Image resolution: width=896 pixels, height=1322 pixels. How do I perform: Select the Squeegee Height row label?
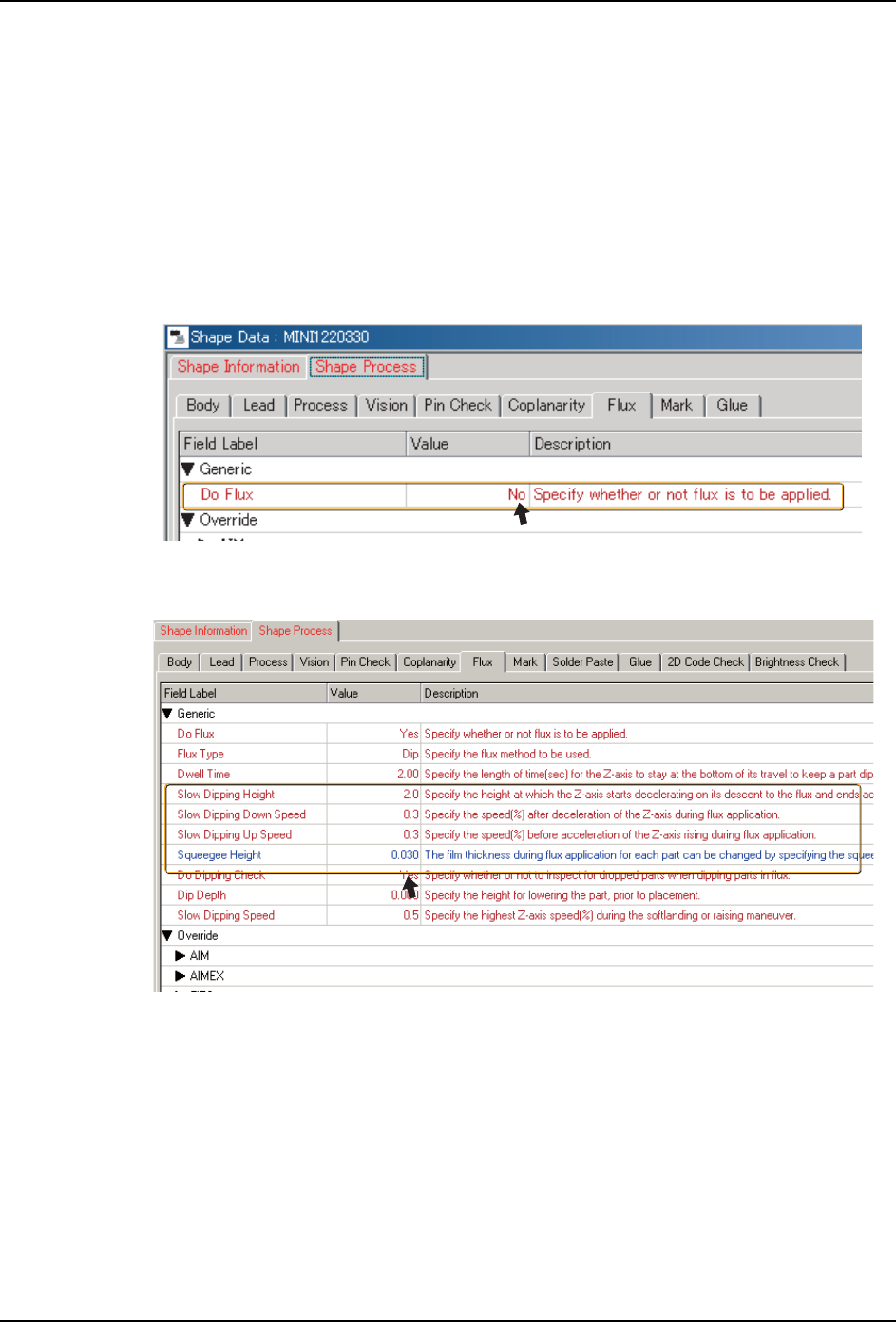coord(219,855)
